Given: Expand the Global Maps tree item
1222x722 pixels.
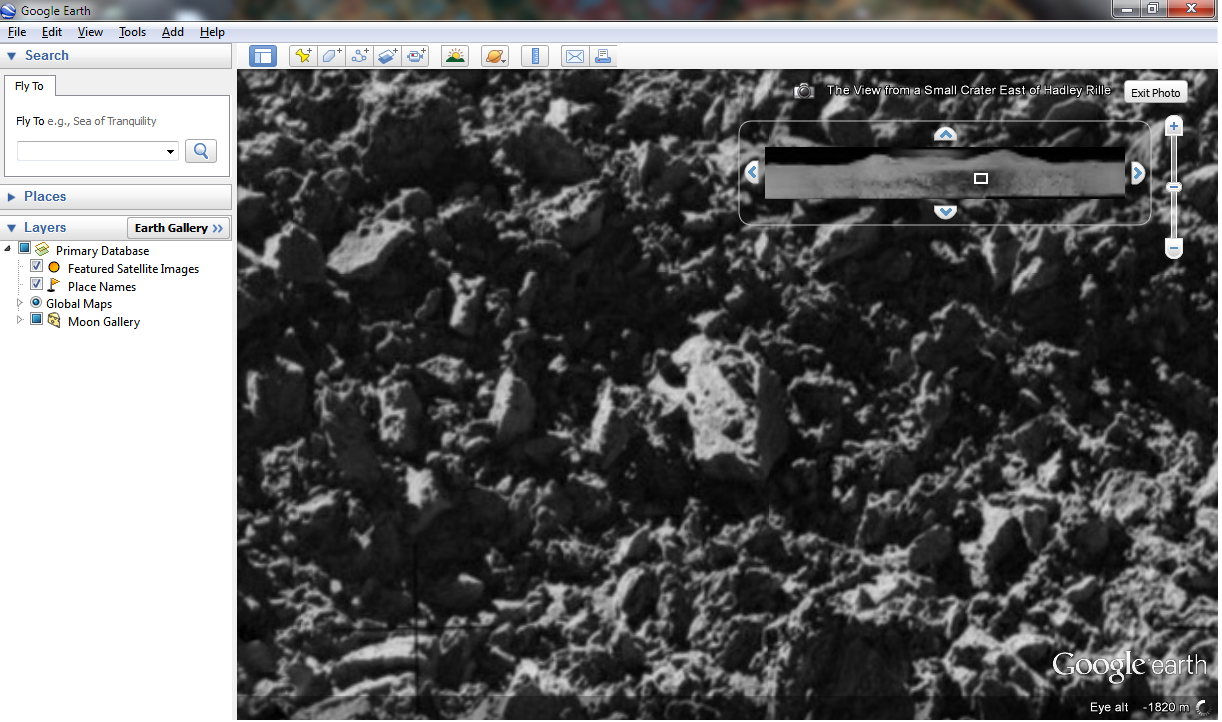Looking at the screenshot, I should point(19,303).
